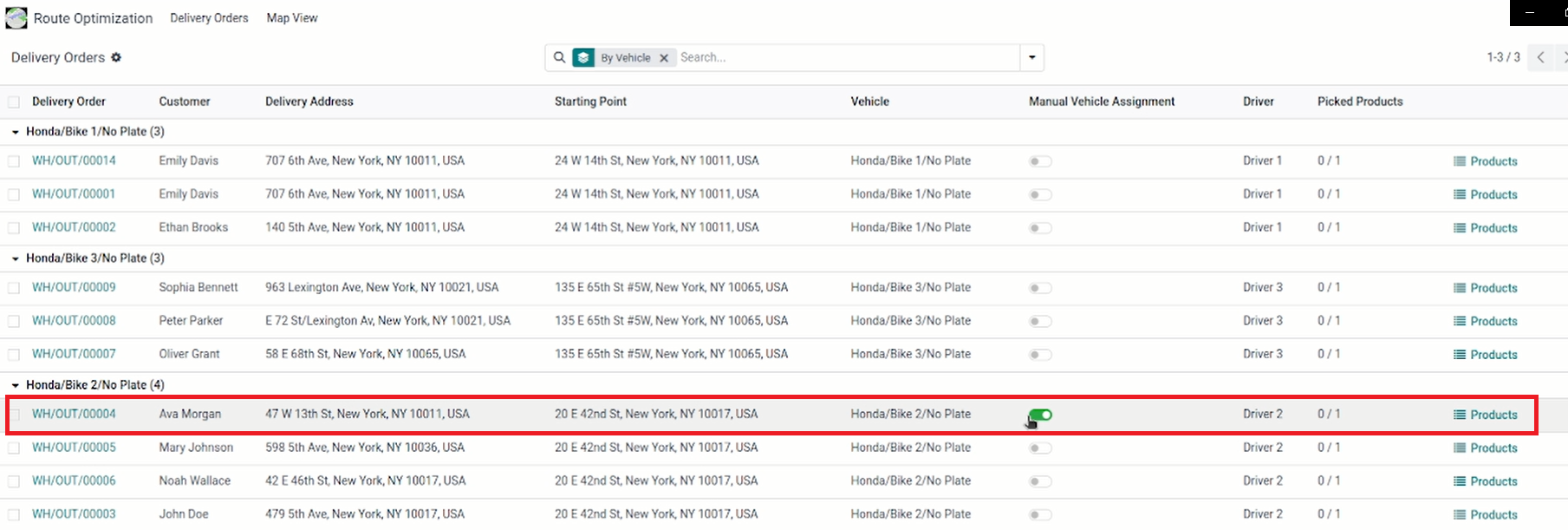Open delivery order WH/OUT/00008
The height and width of the screenshot is (530, 1568).
tap(74, 321)
